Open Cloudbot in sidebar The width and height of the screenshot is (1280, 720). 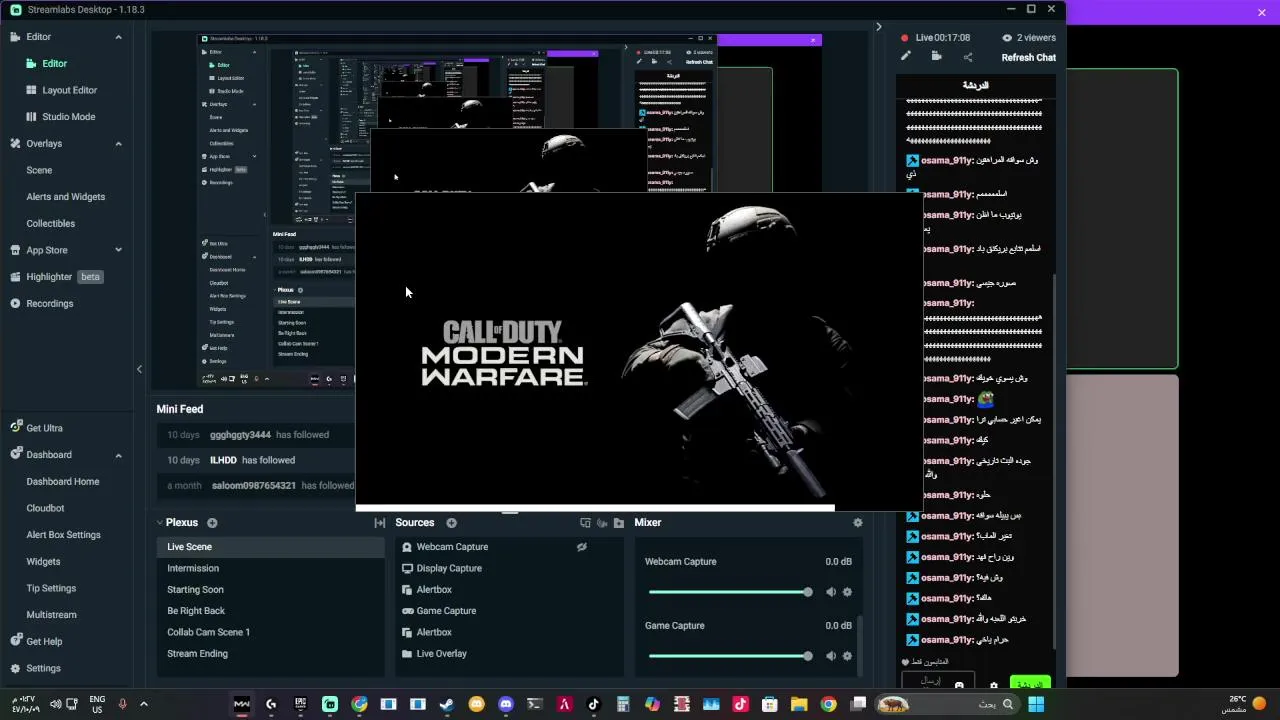45,508
